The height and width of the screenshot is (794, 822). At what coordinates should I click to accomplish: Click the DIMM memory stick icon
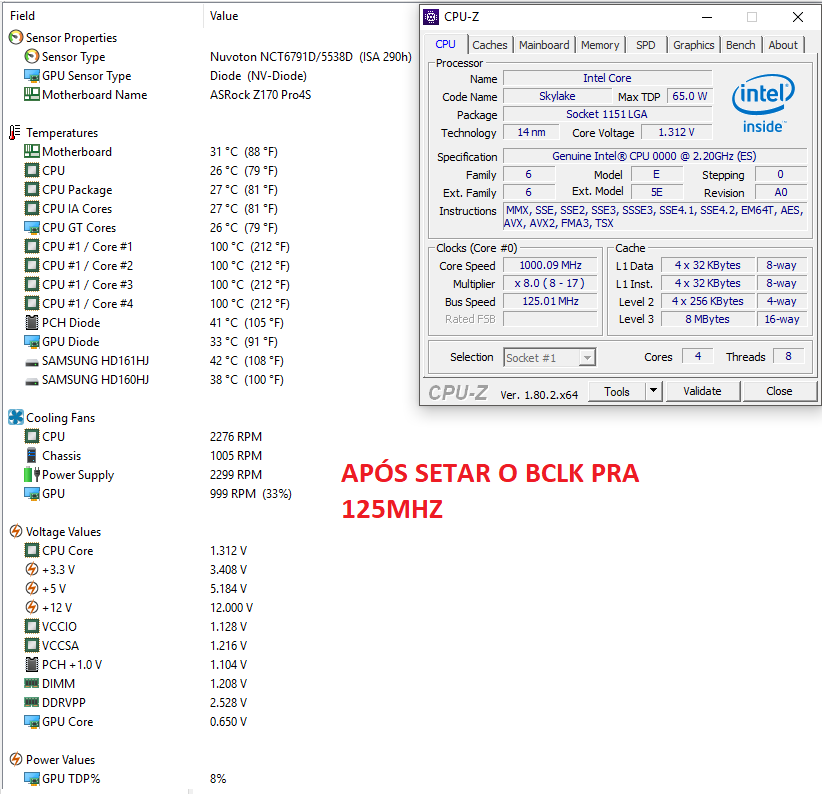click(32, 683)
